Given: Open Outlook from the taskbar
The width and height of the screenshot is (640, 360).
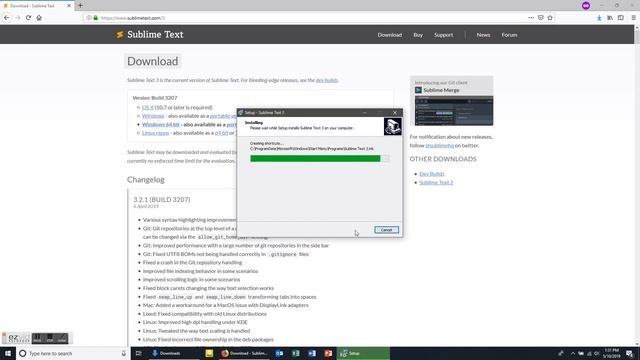Looking at the screenshot, I should (279, 353).
